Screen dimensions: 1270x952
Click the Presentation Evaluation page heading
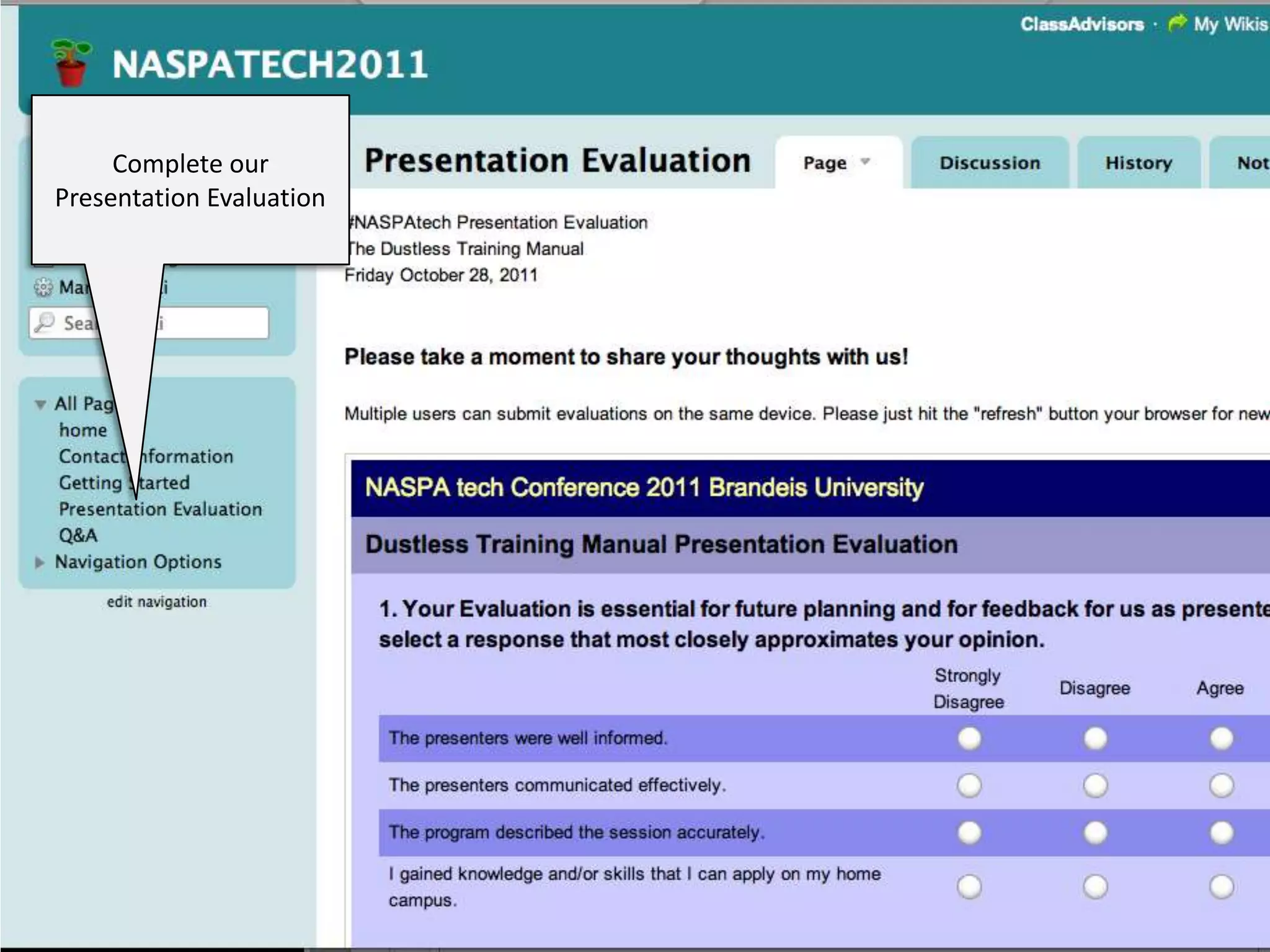[557, 161]
